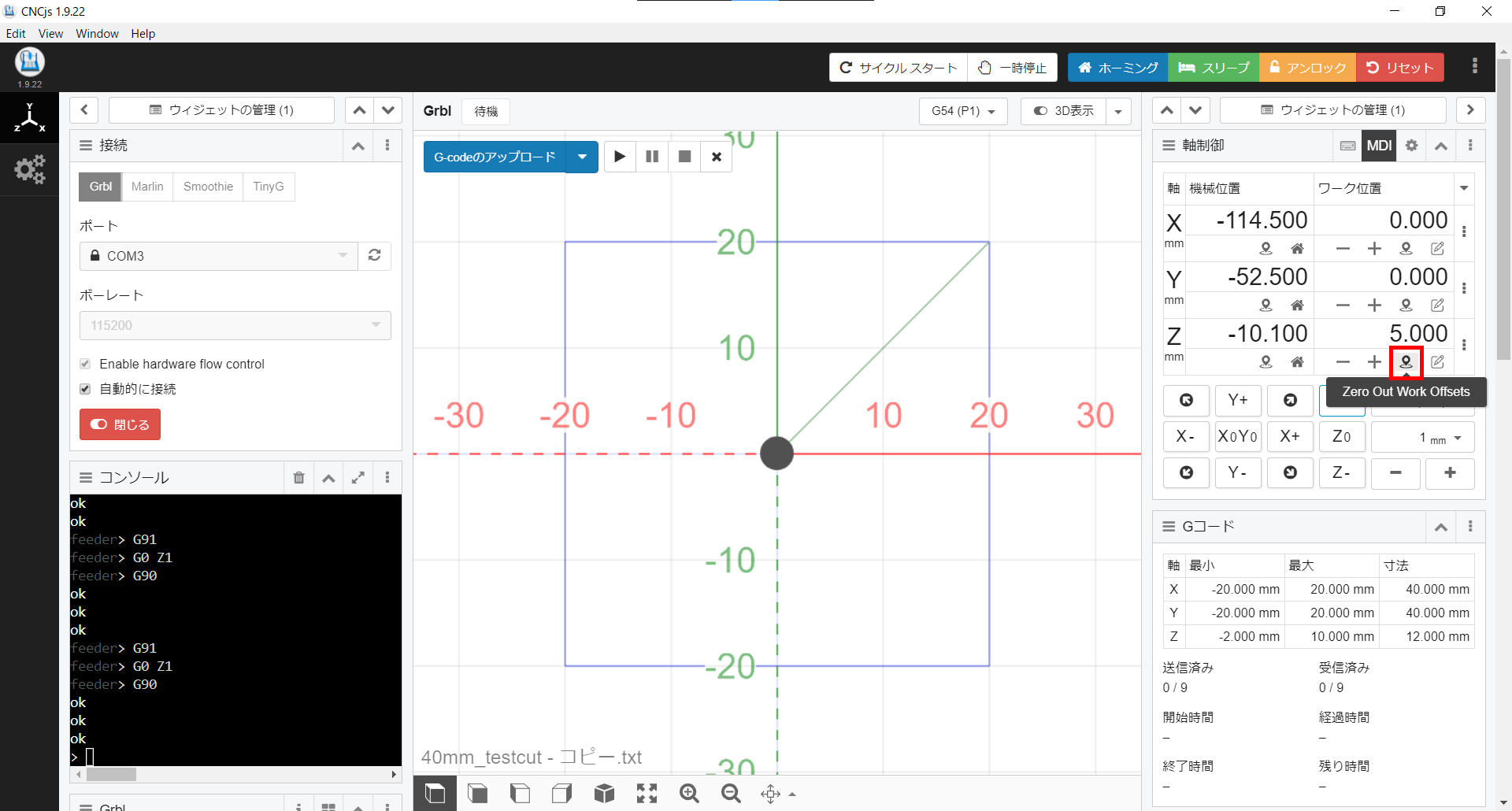
Task: Refresh the serial port list
Action: (375, 255)
